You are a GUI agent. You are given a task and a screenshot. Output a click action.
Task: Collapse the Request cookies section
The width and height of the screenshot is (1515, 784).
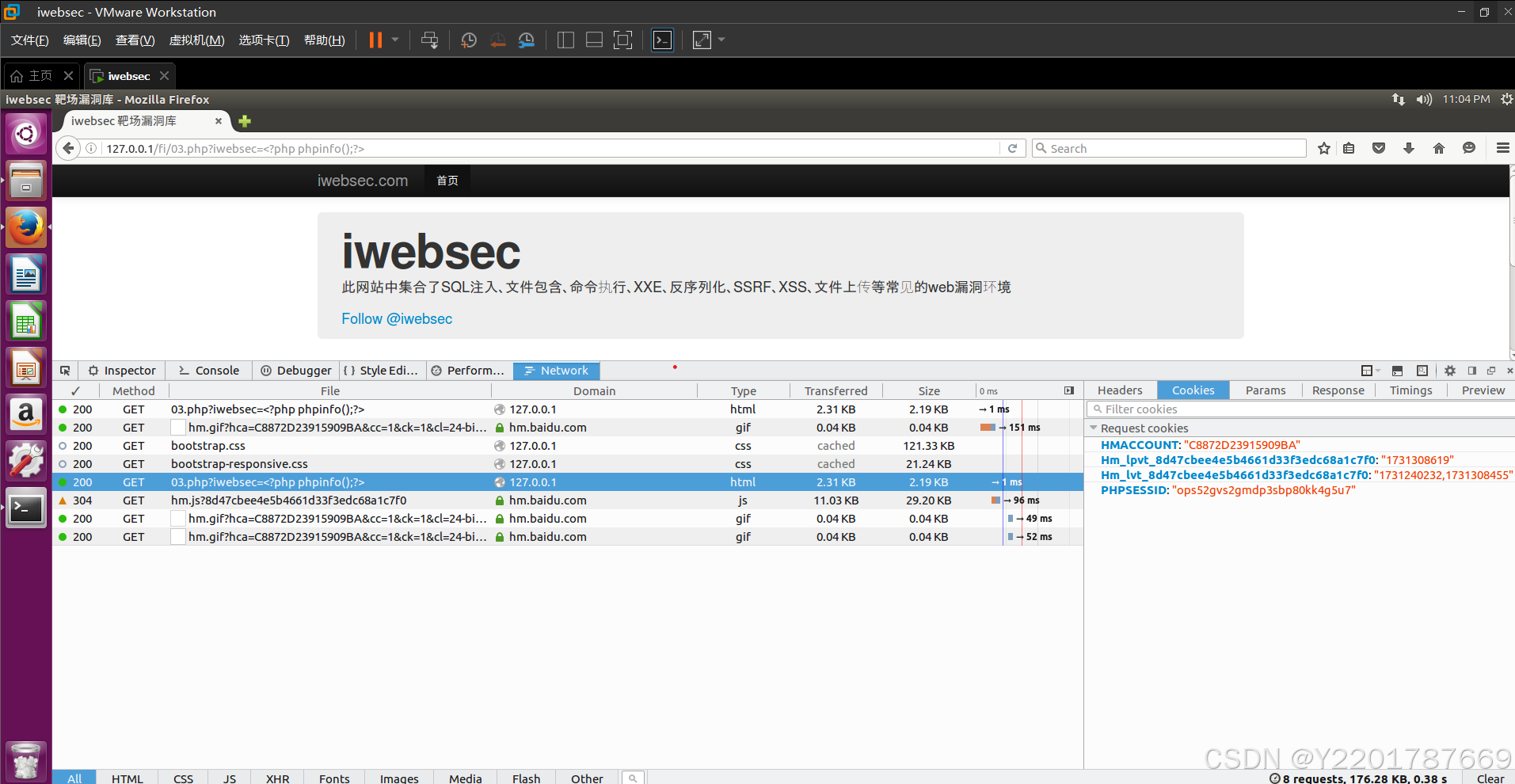pos(1094,428)
